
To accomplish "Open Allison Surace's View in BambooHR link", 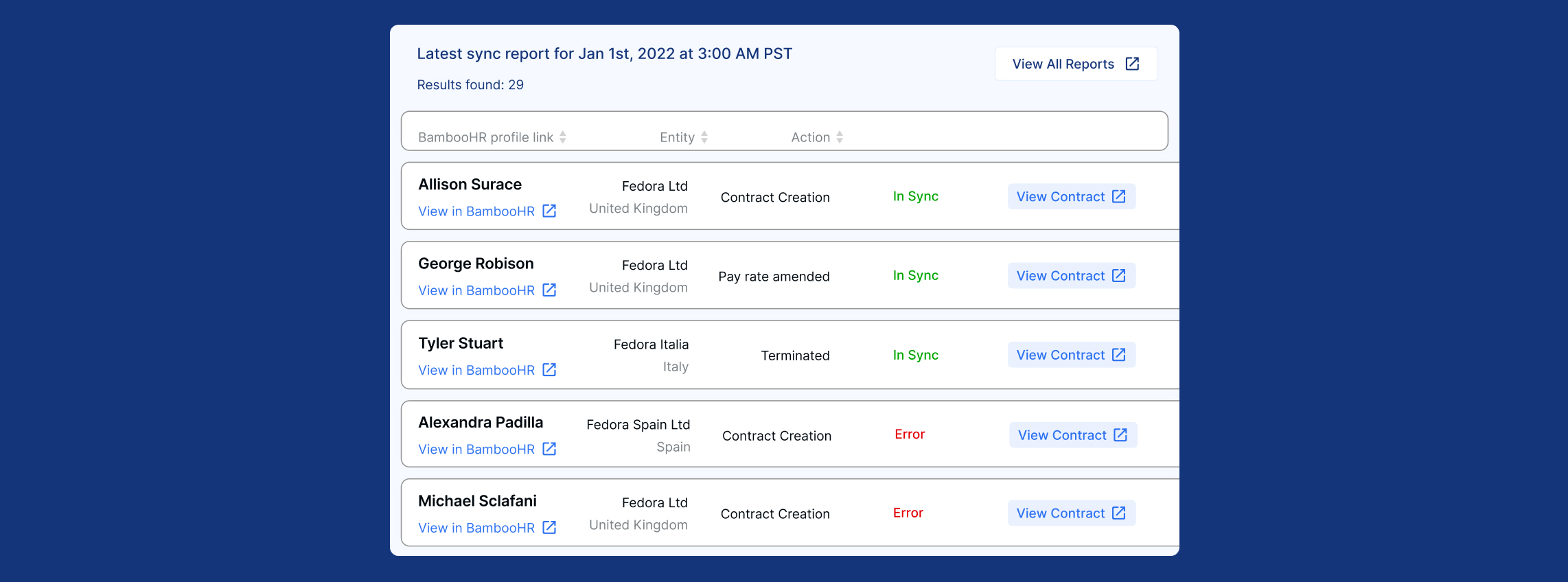I will (476, 211).
